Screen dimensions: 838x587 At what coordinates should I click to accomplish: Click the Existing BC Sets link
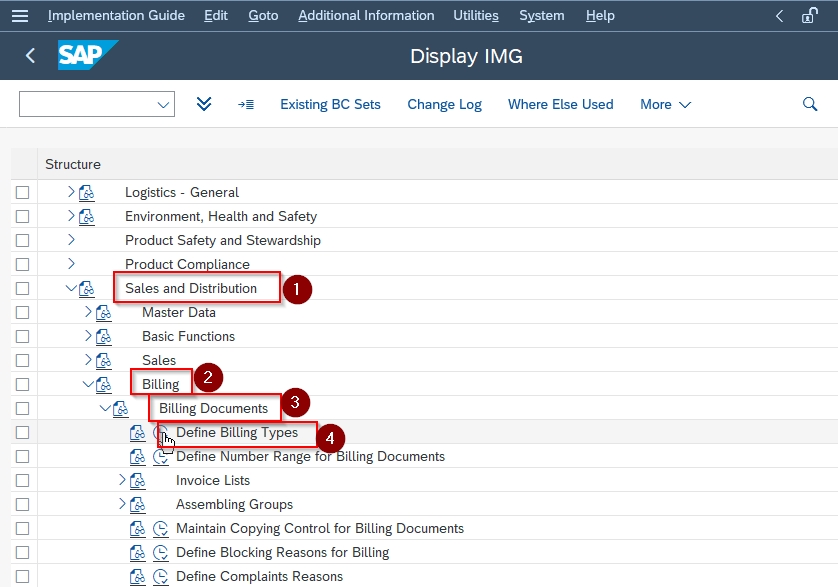tap(330, 104)
